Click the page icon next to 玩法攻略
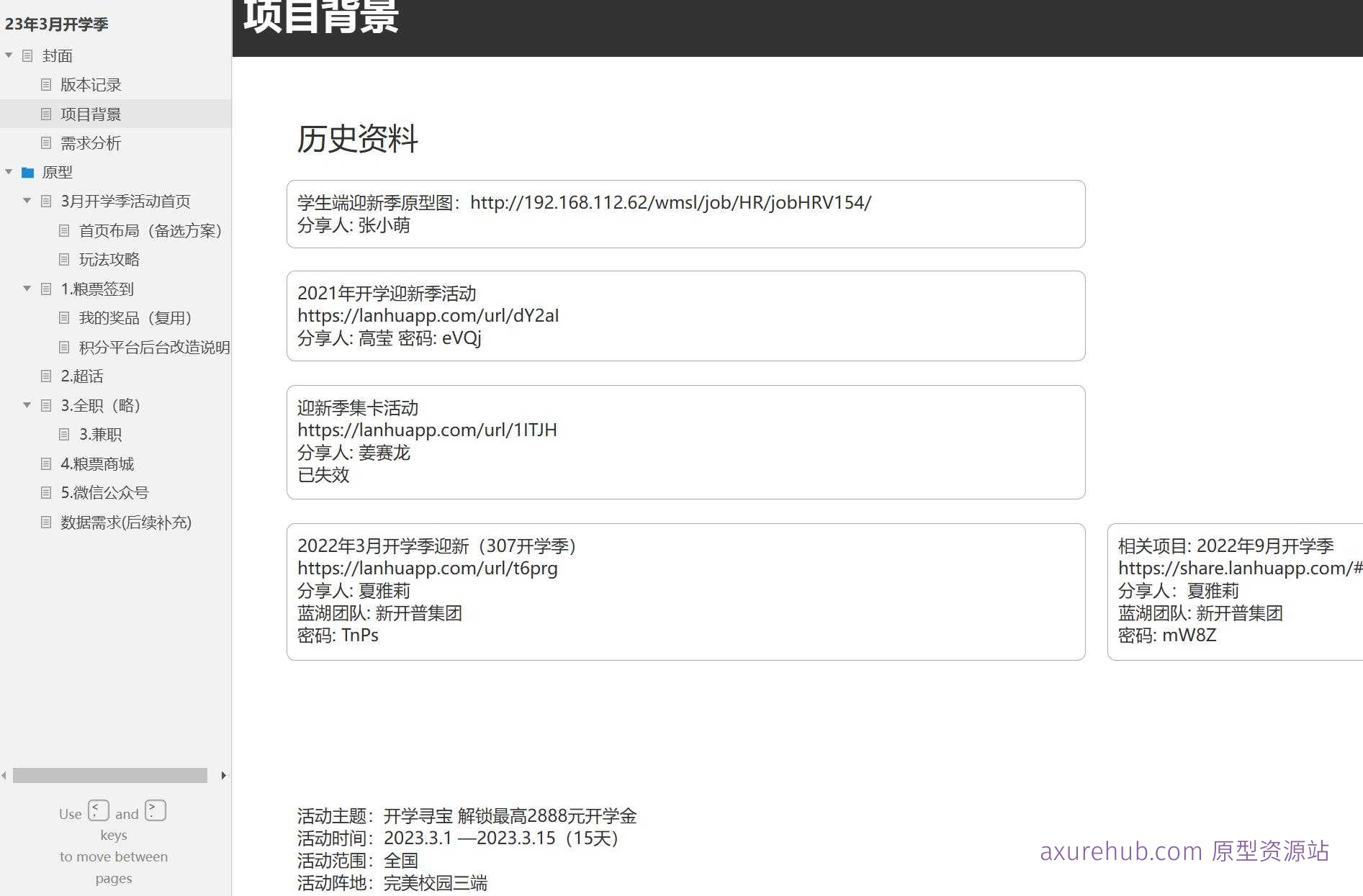This screenshot has width=1363, height=896. coord(64,259)
